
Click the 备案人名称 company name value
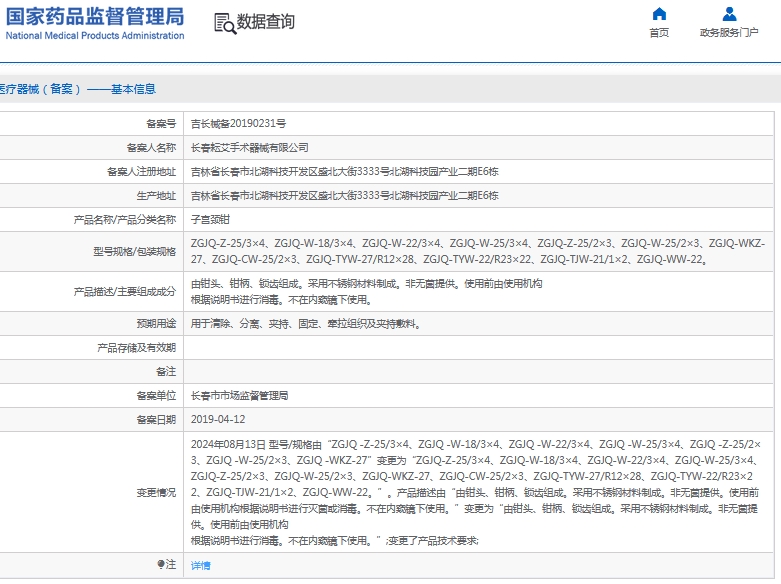tap(250, 147)
